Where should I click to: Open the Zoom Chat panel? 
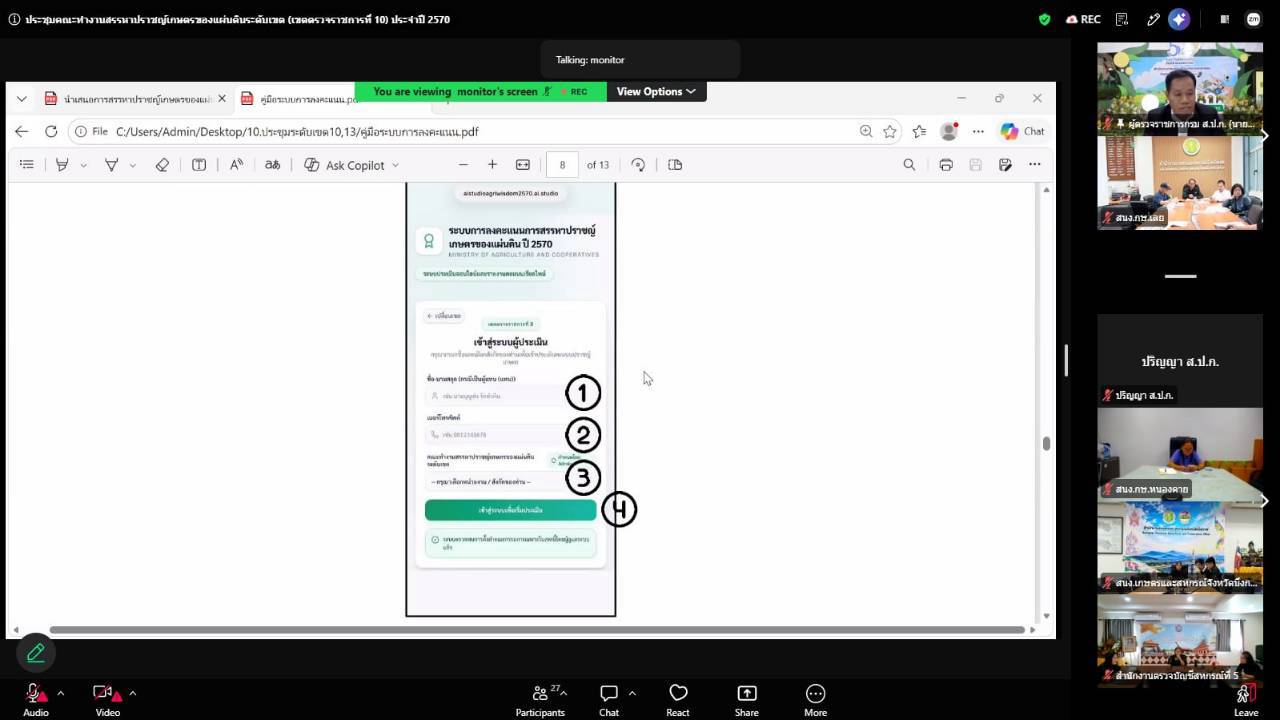coord(609,700)
